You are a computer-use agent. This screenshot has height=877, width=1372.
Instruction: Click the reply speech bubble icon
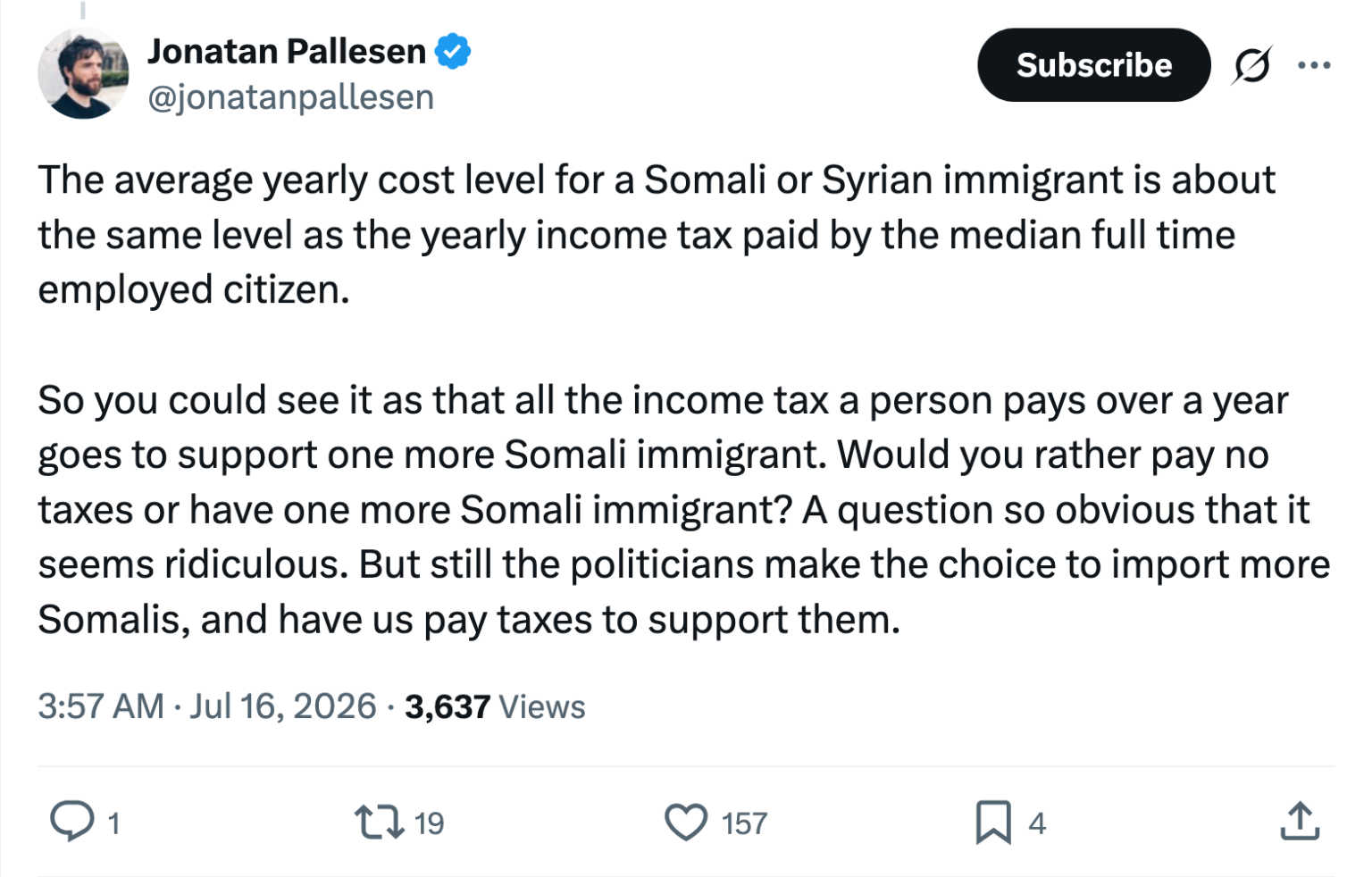(71, 822)
